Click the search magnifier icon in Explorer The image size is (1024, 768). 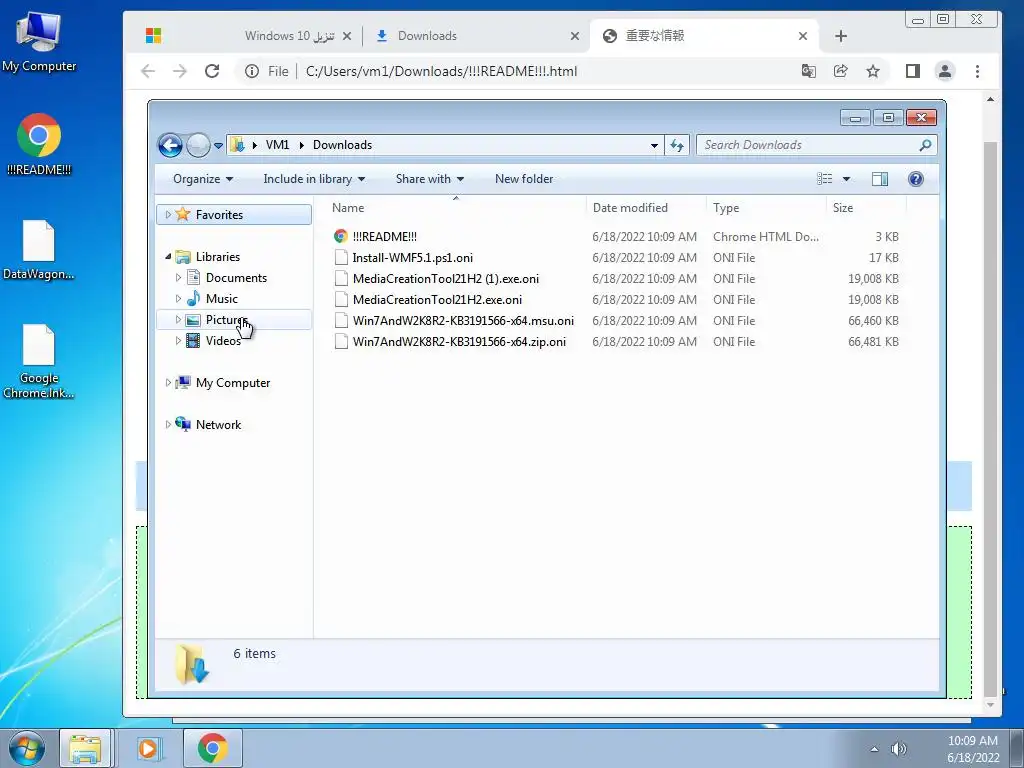click(x=925, y=145)
